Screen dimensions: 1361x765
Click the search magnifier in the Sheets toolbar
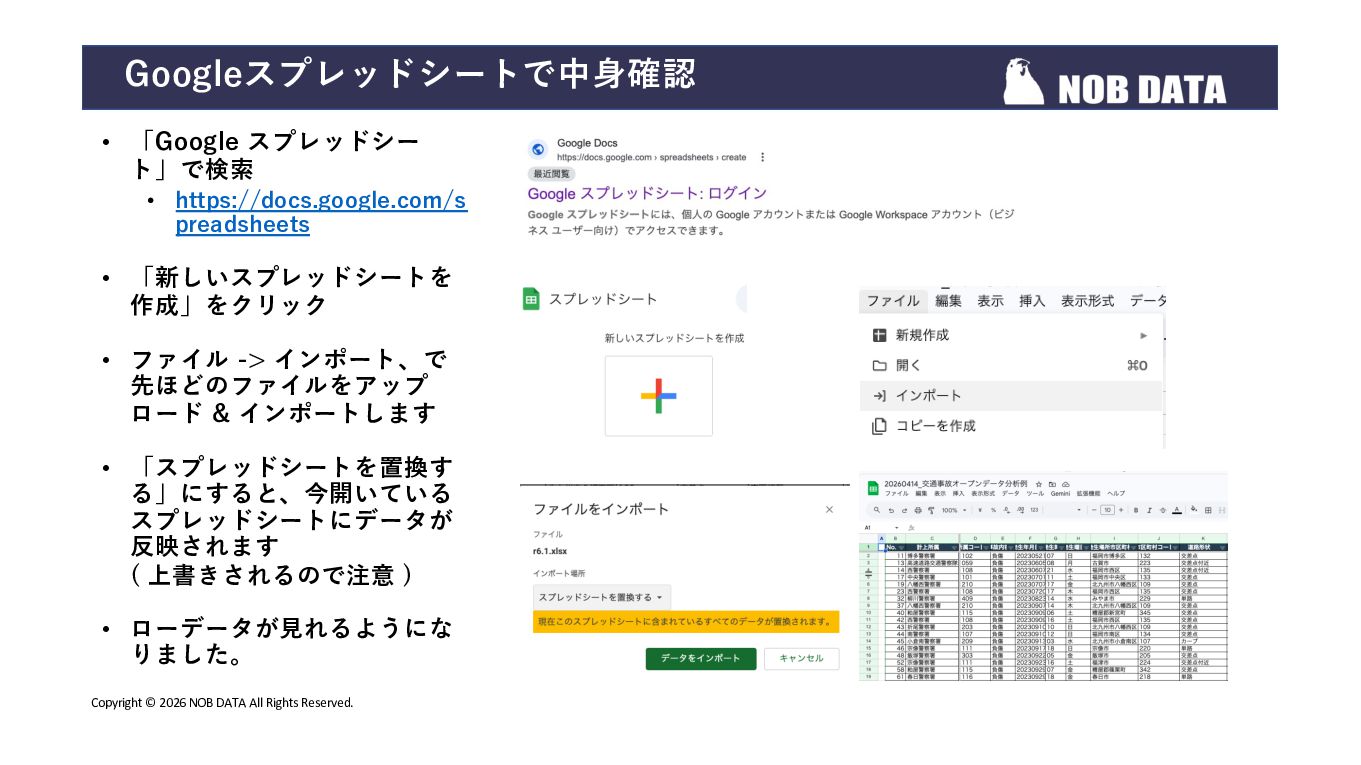(x=877, y=510)
